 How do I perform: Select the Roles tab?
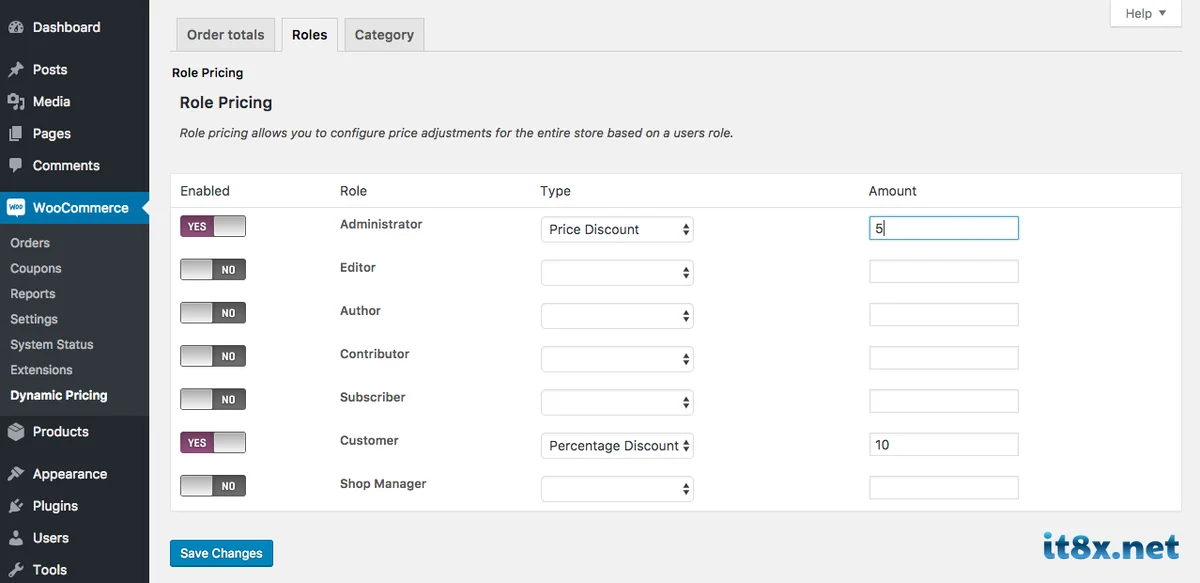pyautogui.click(x=310, y=34)
